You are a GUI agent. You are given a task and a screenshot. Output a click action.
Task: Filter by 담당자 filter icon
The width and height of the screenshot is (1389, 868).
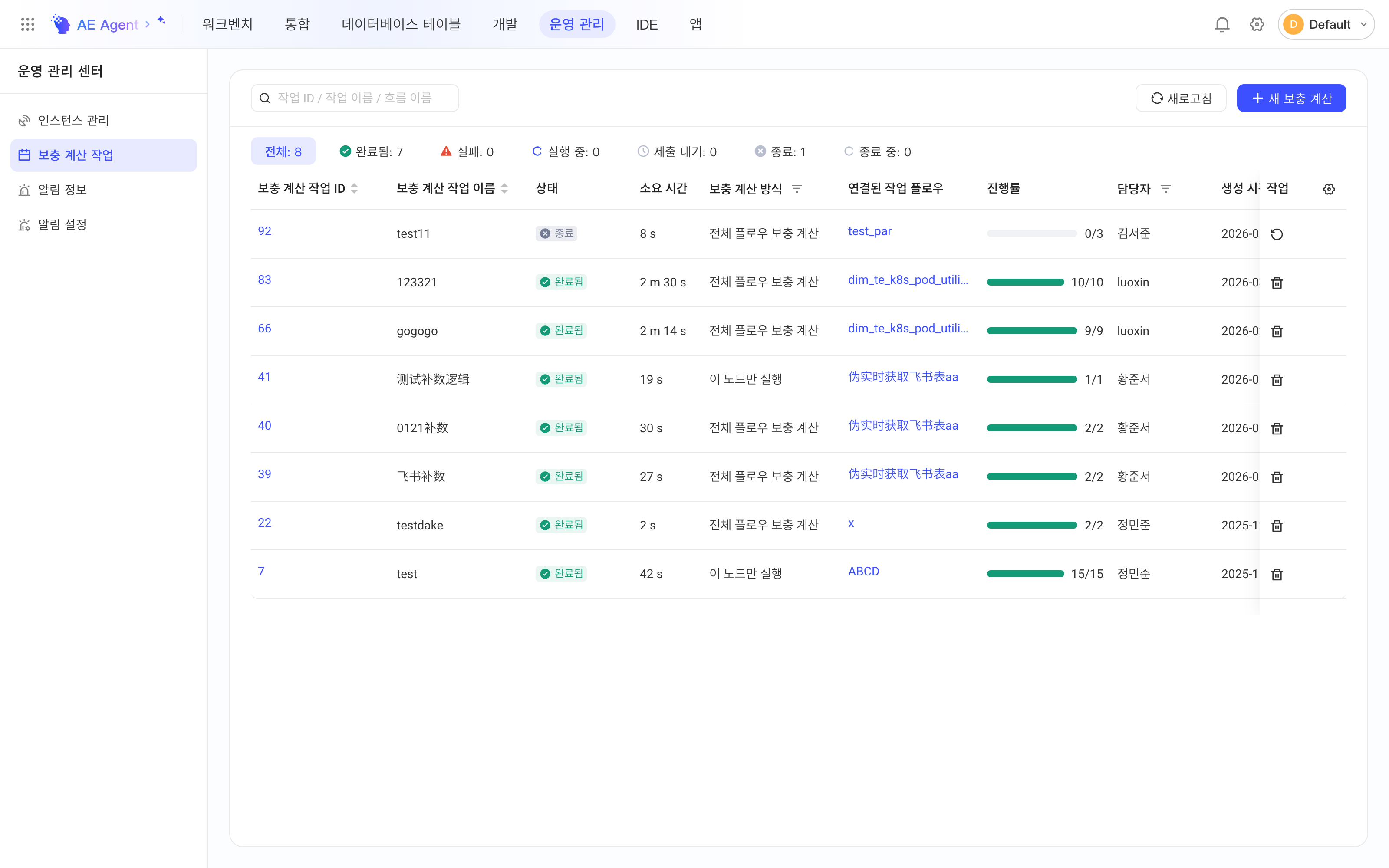click(1165, 189)
